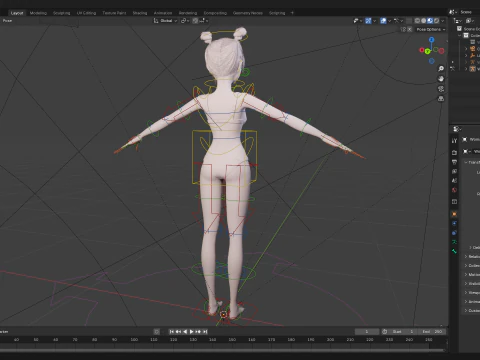Select material preview viewport shading

click(430, 21)
